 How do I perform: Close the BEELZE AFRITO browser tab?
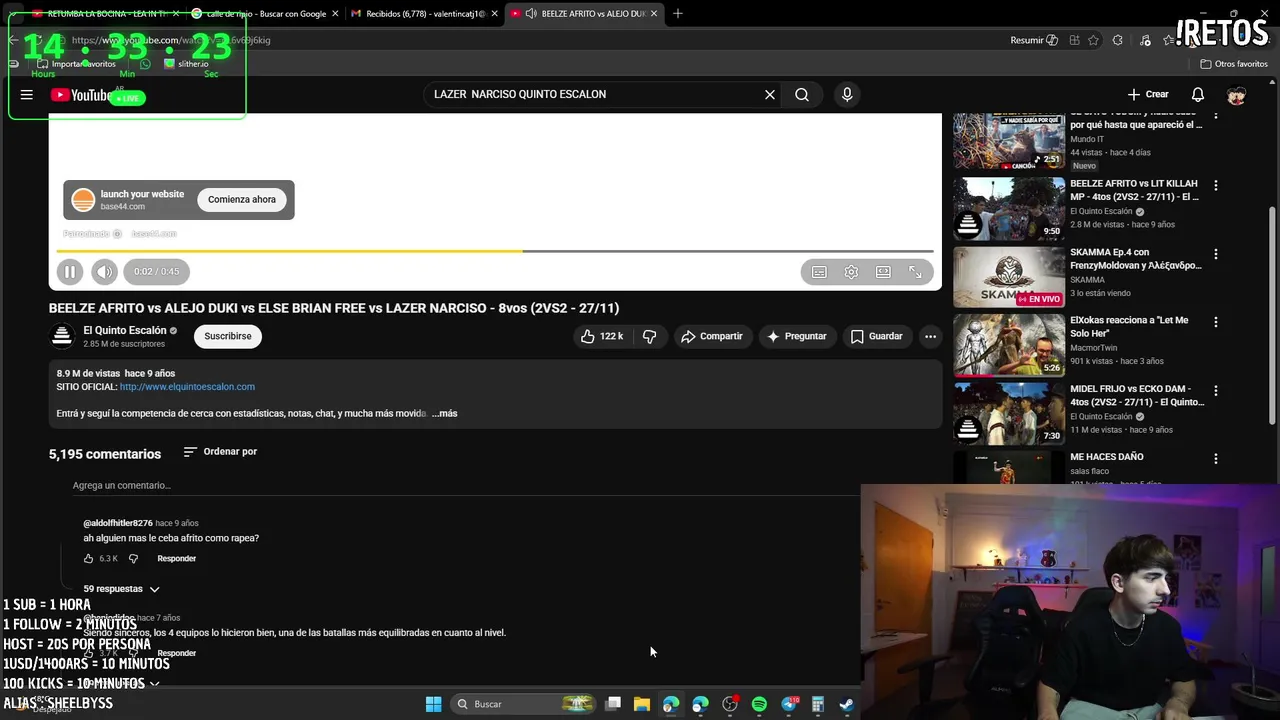[x=653, y=14]
